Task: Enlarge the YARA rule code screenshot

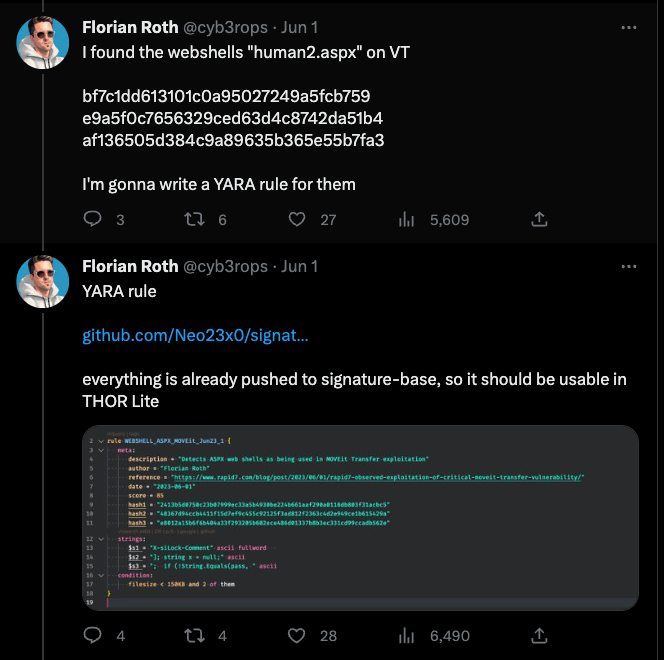Action: coord(360,518)
